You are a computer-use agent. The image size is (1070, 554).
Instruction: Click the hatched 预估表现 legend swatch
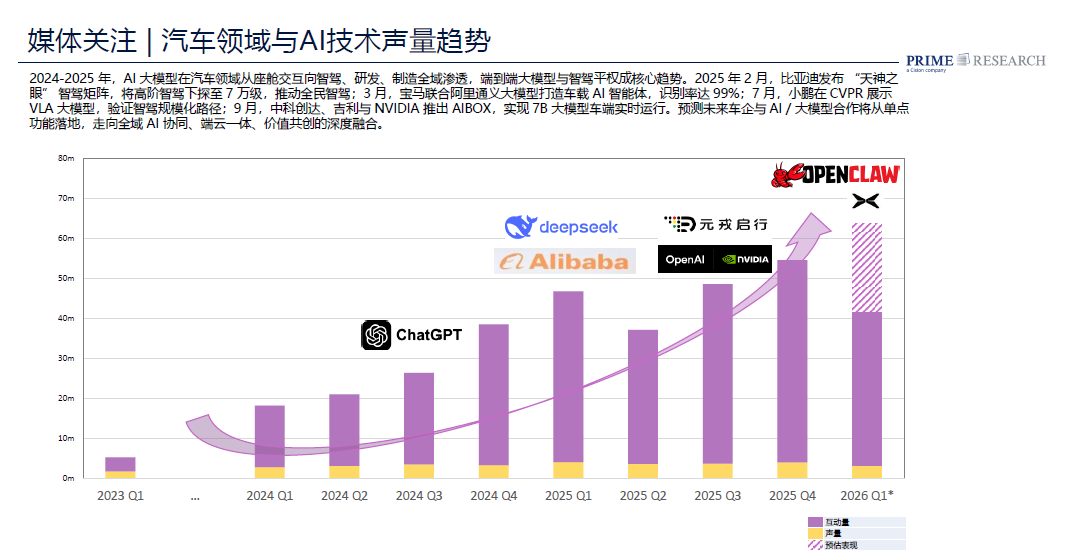tap(815, 545)
